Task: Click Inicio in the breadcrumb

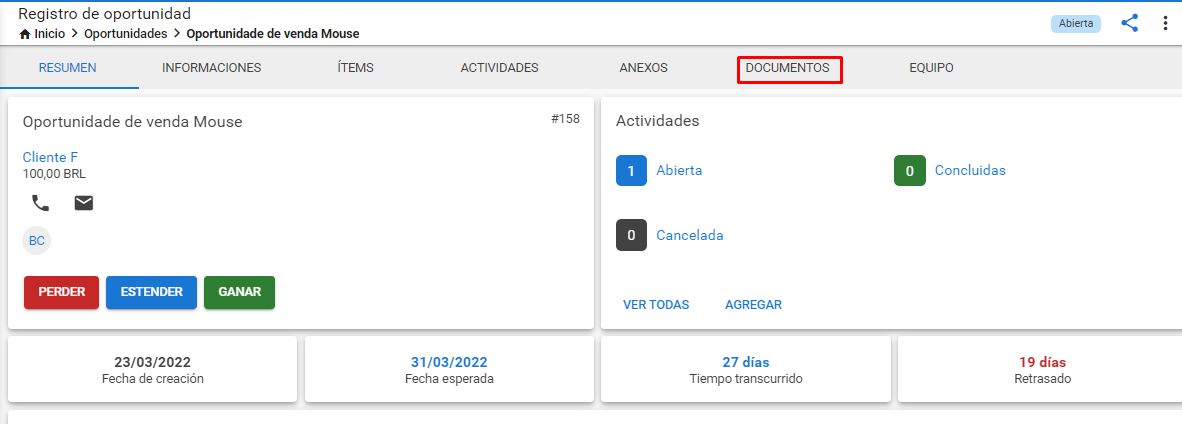Action: (x=50, y=34)
